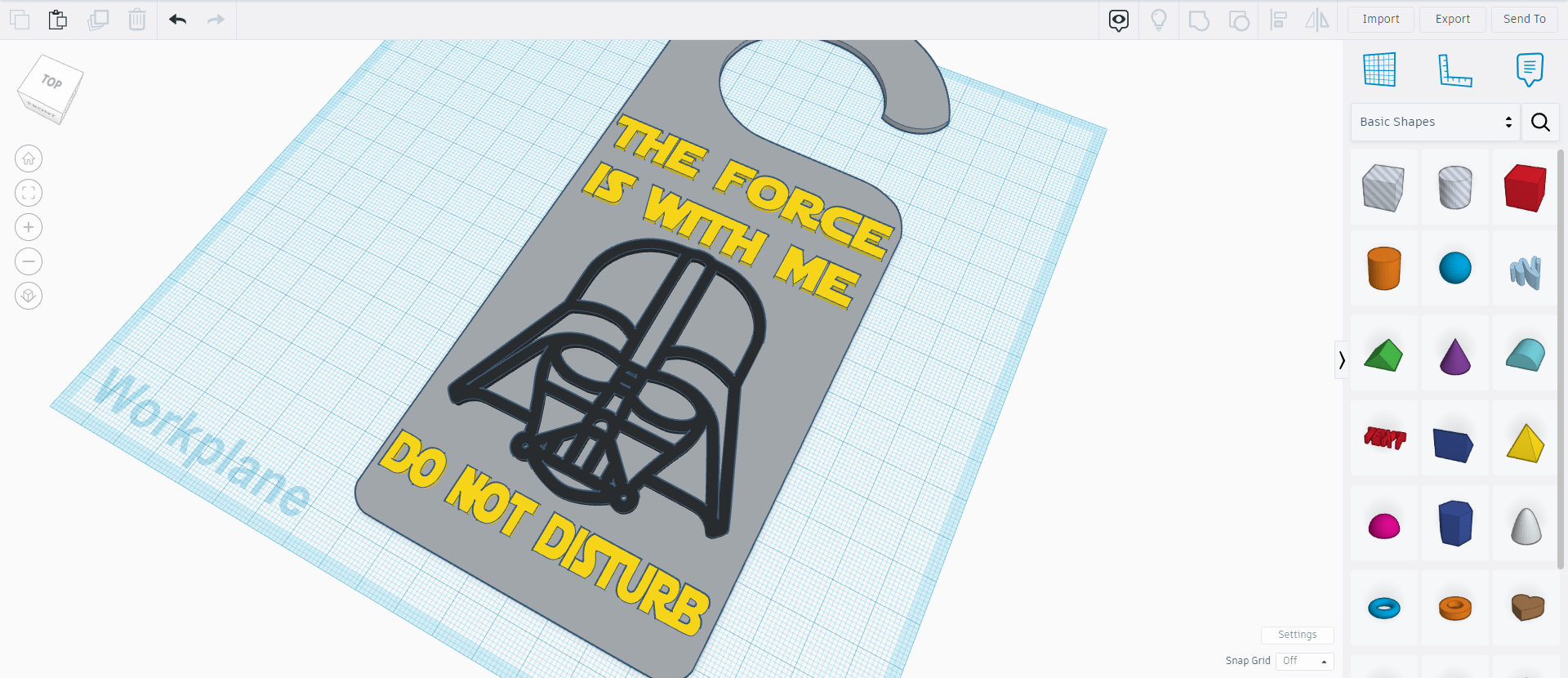
Task: Select the Workplane tool icon
Action: coord(1380,69)
